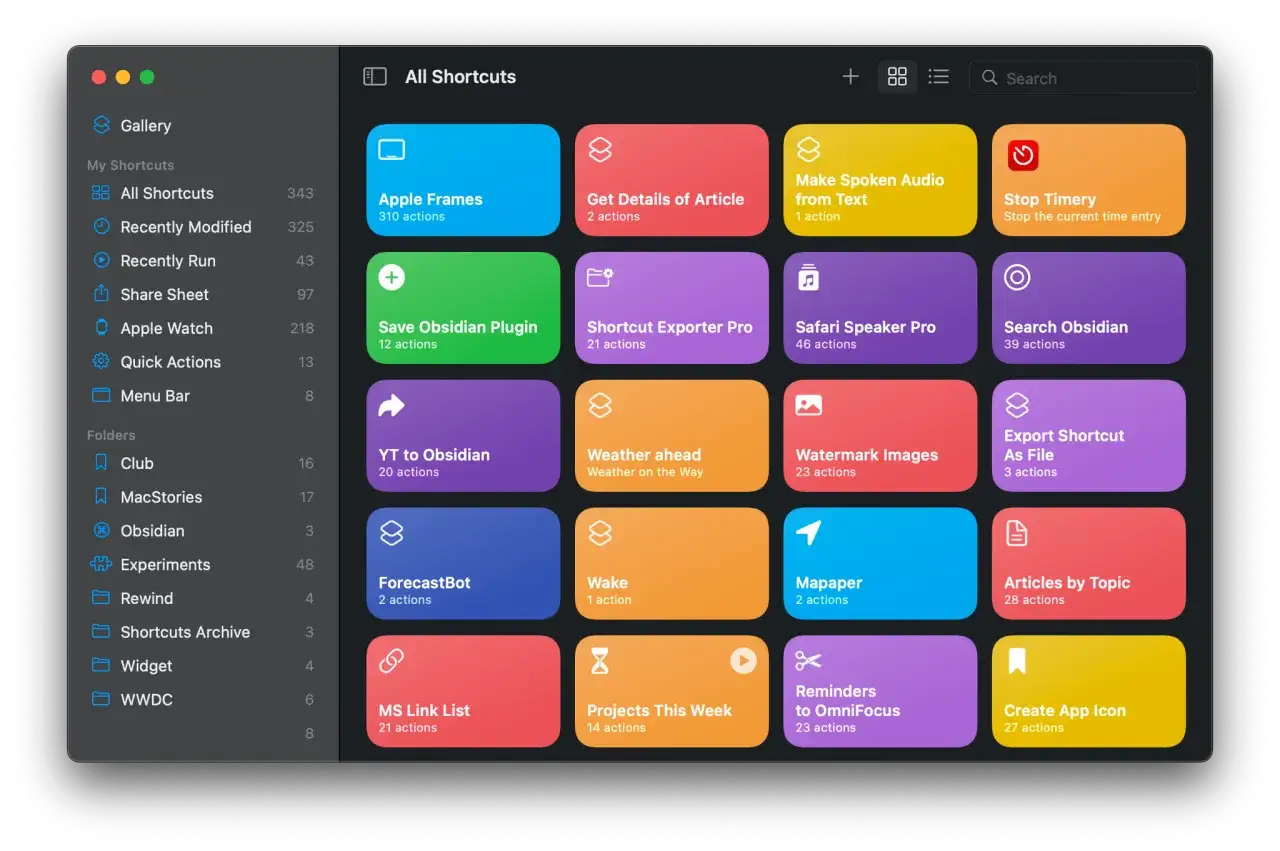Click the navigation arrow icon on Mapaper
The image size is (1280, 851).
808,533
